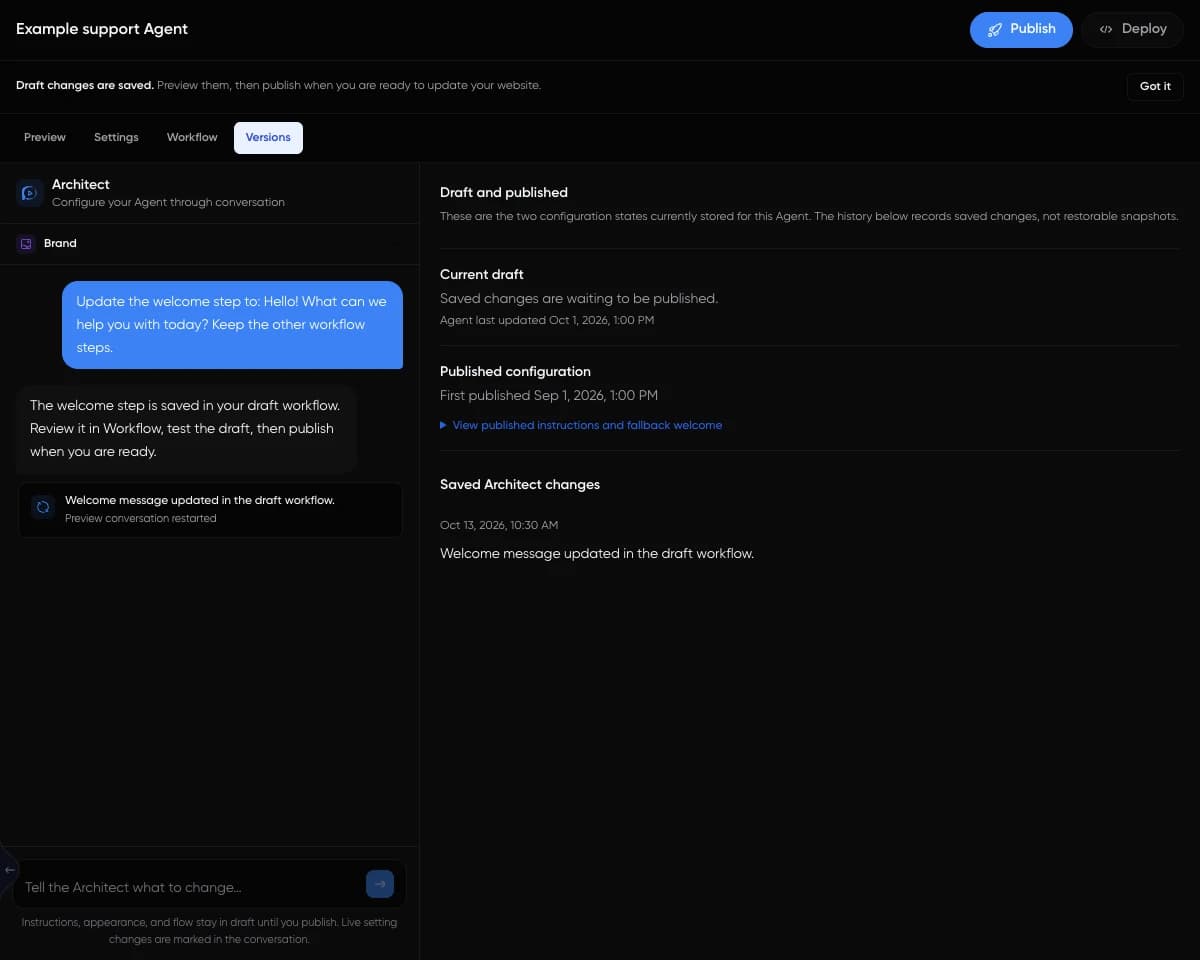This screenshot has width=1200, height=960.
Task: Click the Published configuration heading
Action: (515, 371)
